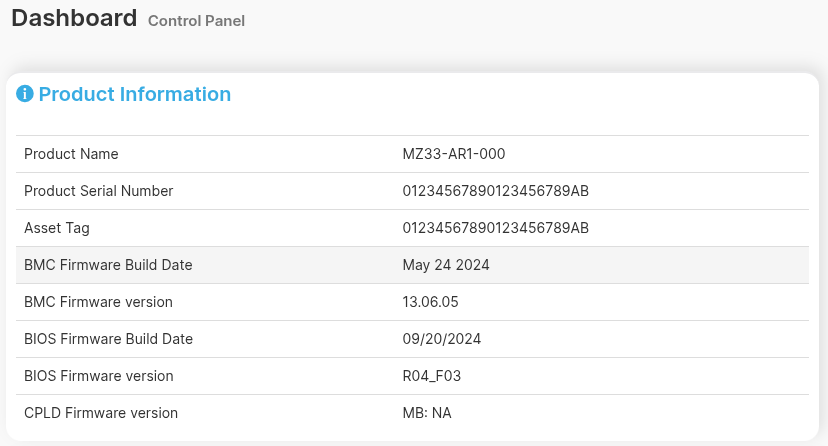Click the info icon beside Product Information

25,94
